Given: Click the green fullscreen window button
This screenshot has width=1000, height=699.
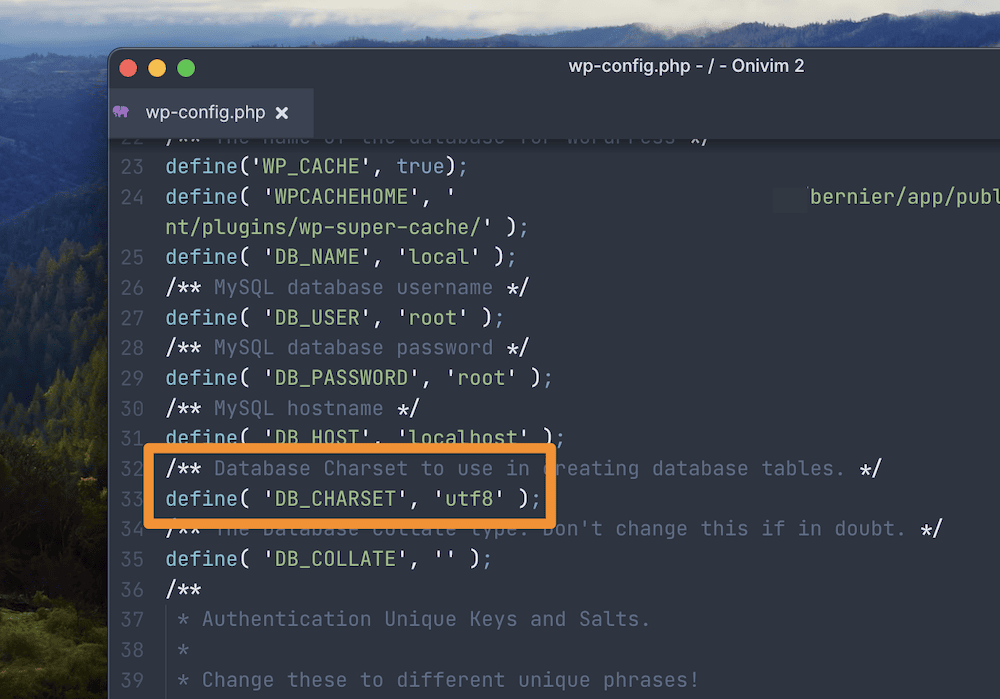Looking at the screenshot, I should [x=186, y=68].
